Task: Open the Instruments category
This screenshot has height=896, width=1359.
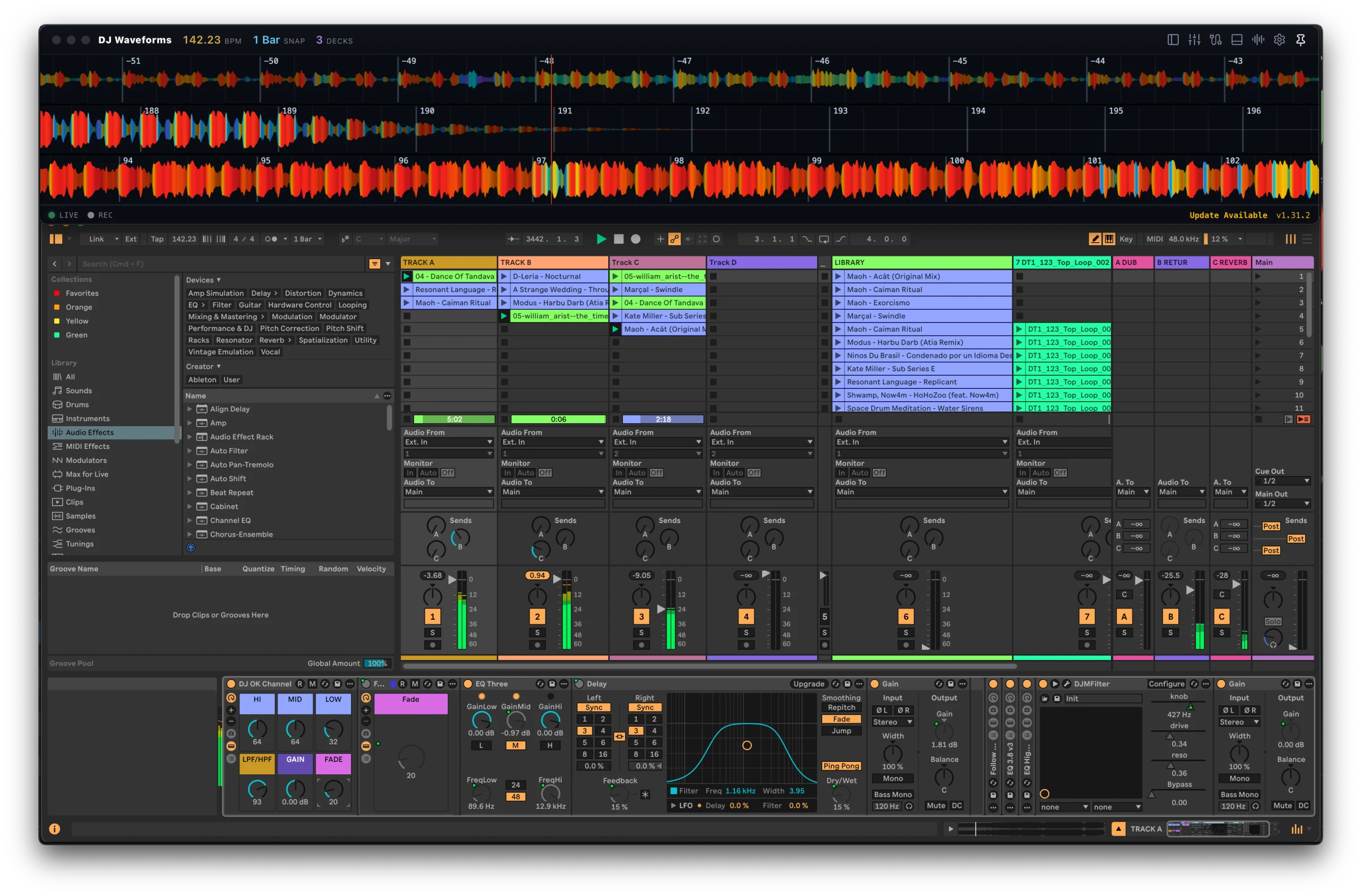Action: (87, 419)
